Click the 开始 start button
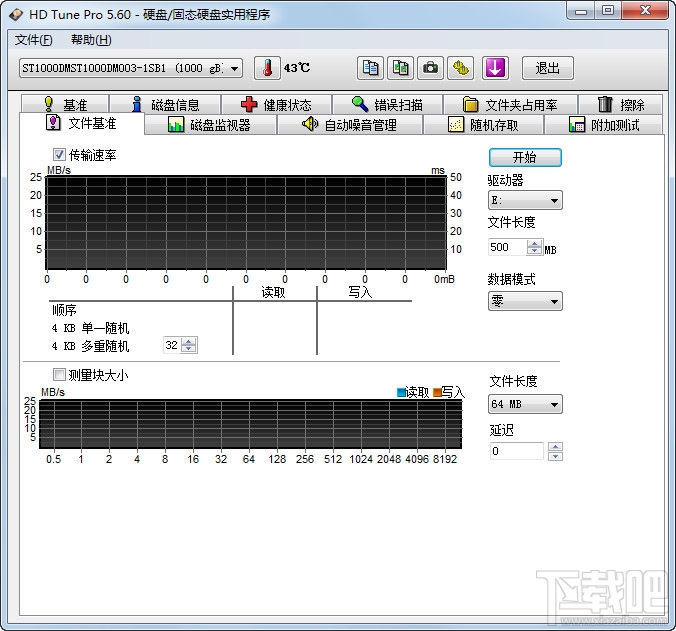 coord(525,157)
